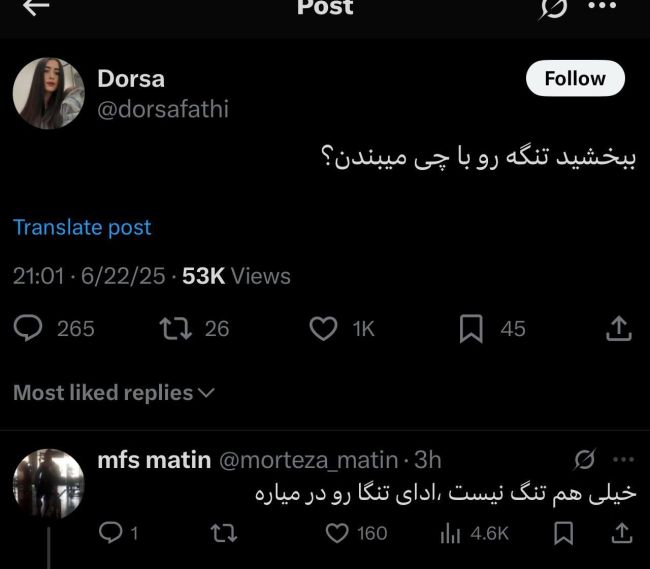The width and height of the screenshot is (650, 569).
Task: View the 53K Views analytics
Action: coord(236,276)
